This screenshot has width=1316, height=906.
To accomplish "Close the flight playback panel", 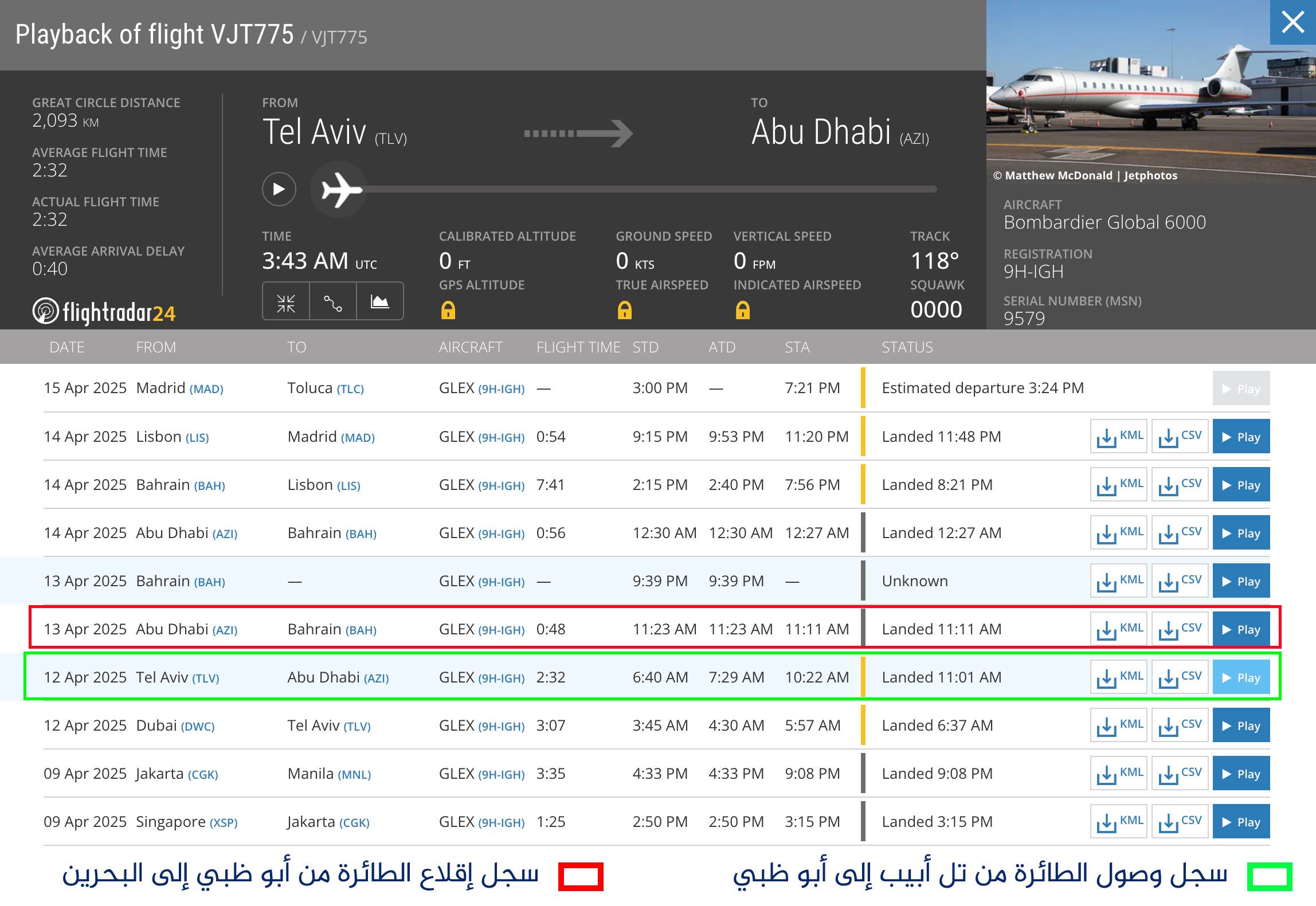I will coord(1292,23).
